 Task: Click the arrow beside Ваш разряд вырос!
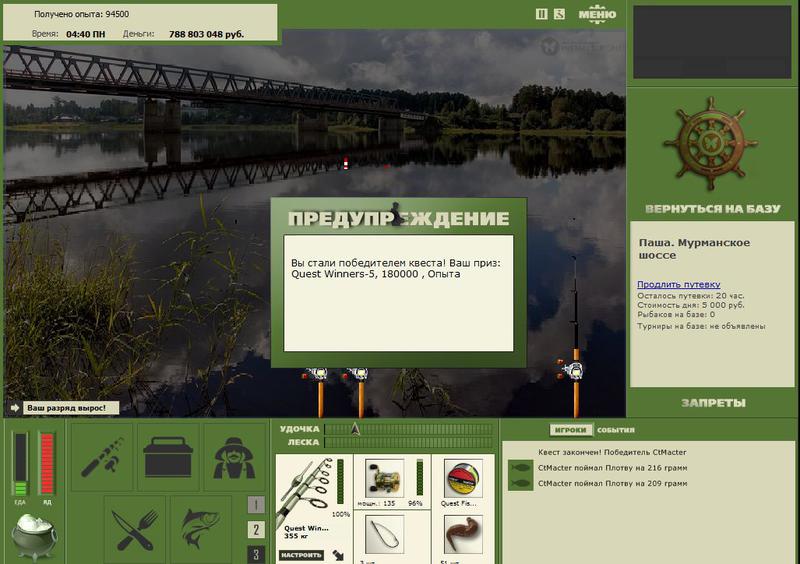tap(14, 408)
